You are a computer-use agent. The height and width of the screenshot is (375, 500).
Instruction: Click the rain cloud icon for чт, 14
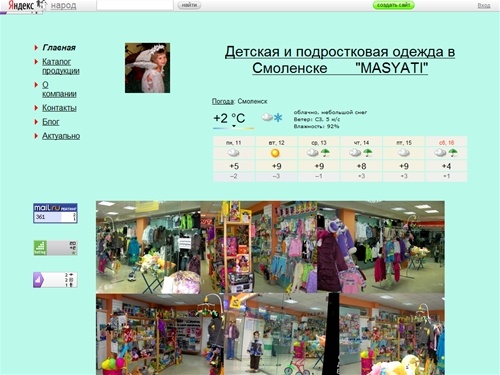[361, 153]
